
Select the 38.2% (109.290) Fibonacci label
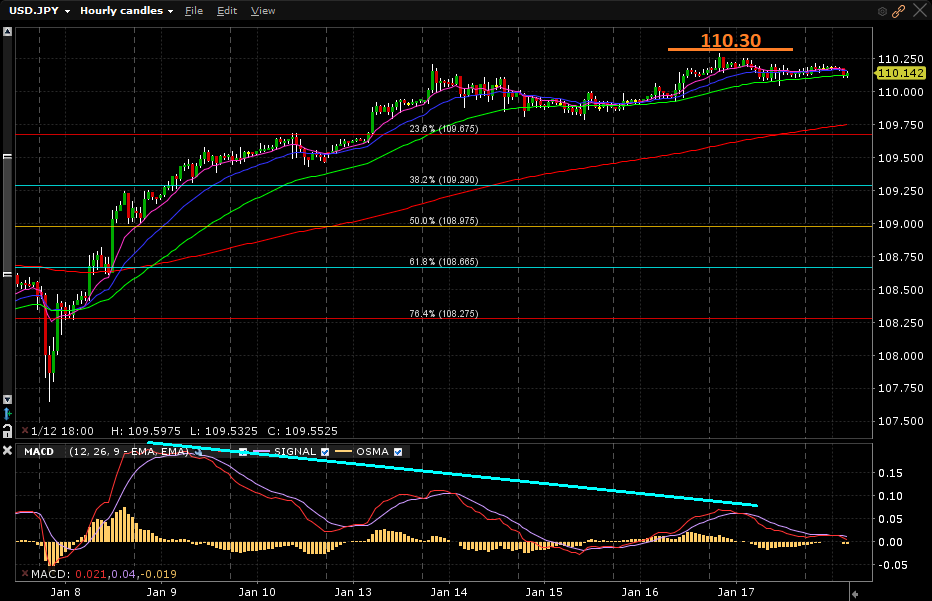click(x=443, y=180)
